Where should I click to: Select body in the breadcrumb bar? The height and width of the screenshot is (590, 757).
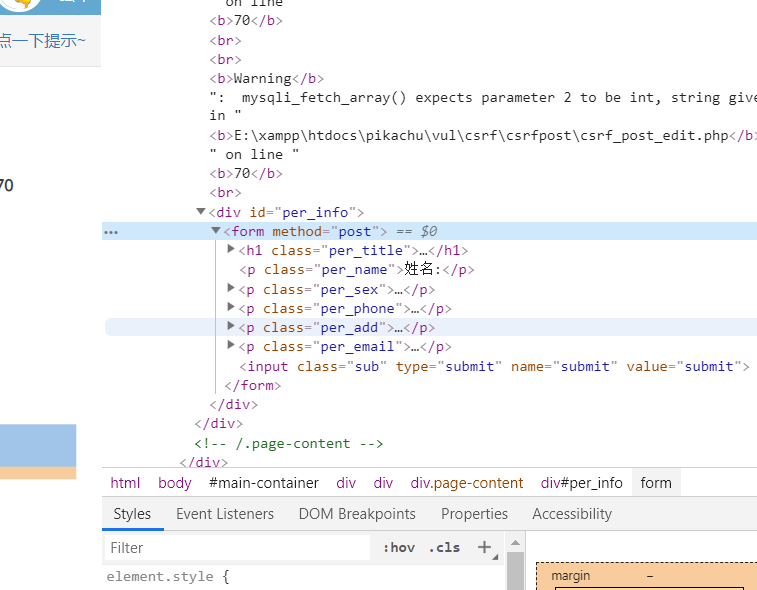[x=175, y=483]
